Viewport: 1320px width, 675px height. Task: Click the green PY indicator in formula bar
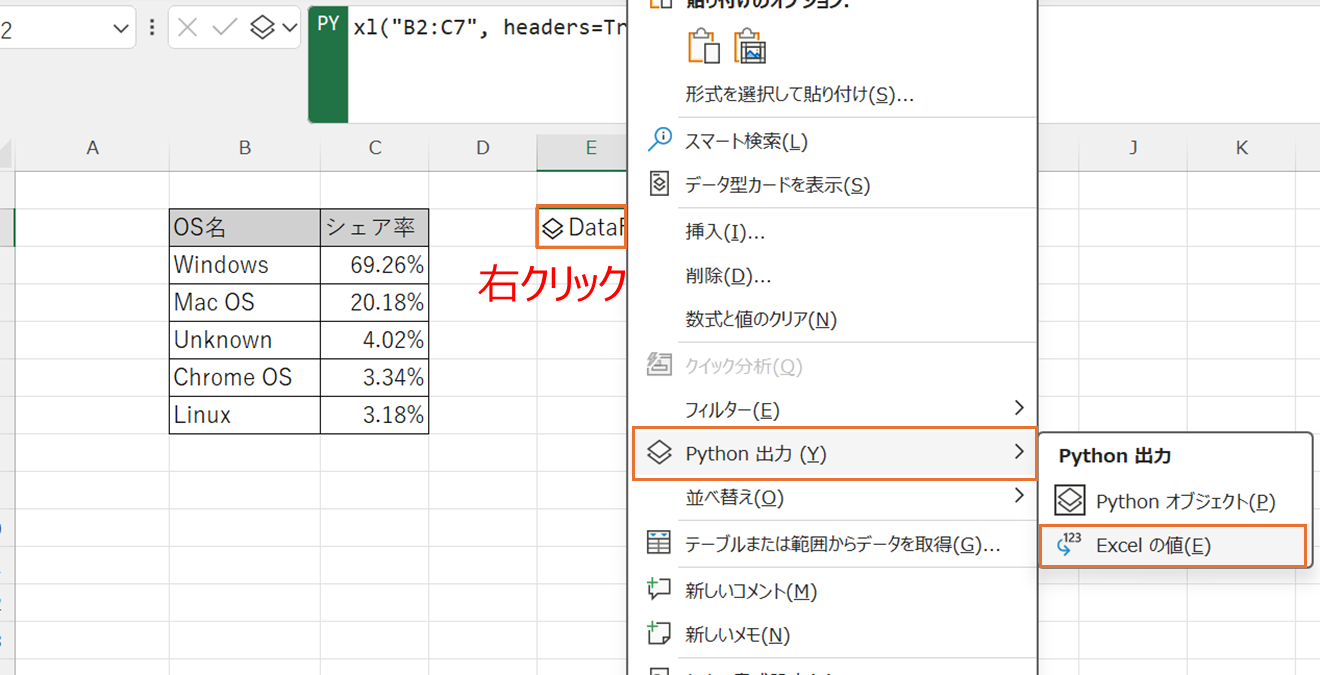[327, 22]
